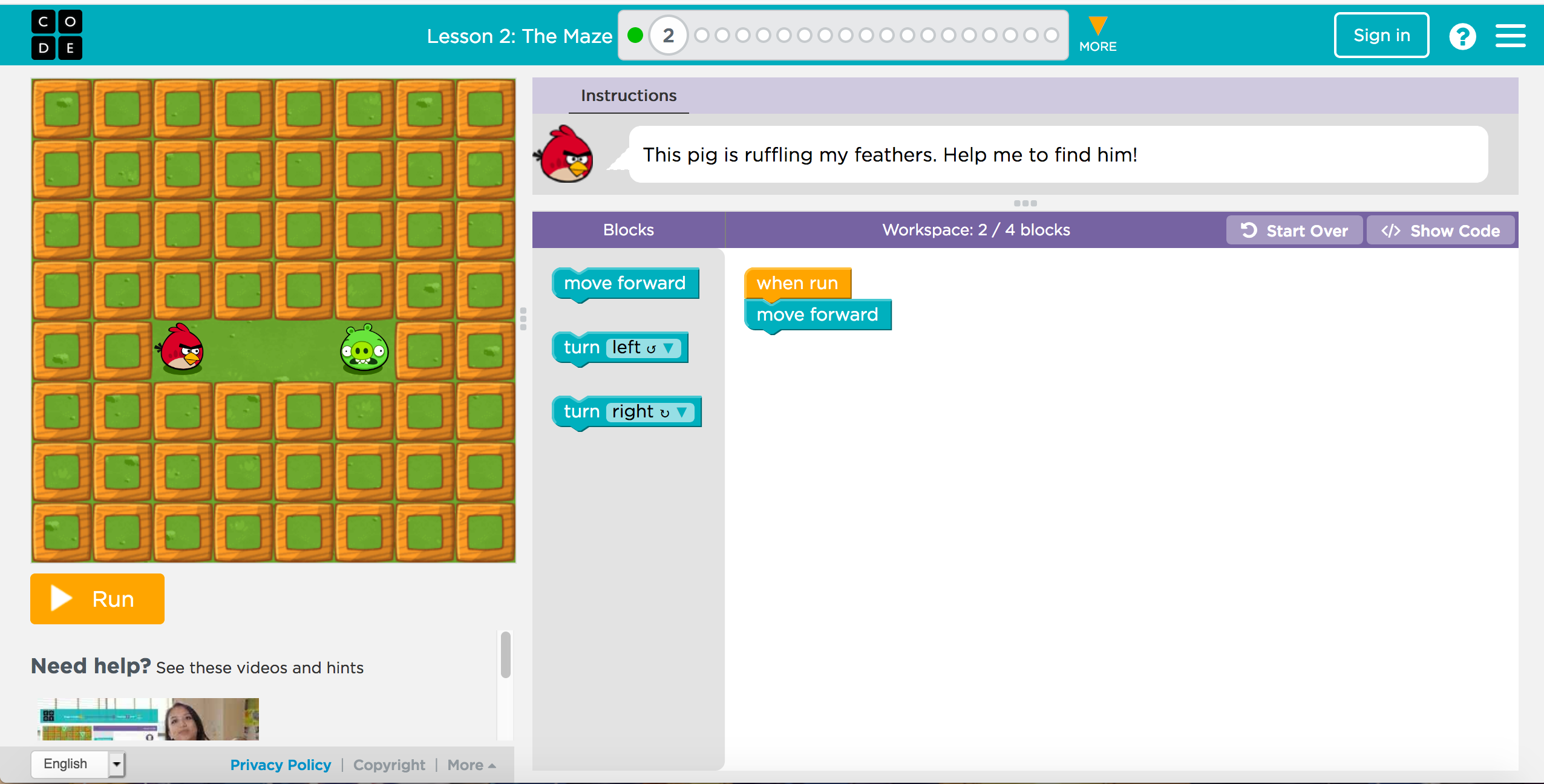Click the play triangle on the Run button
The image size is (1544, 784).
[x=61, y=598]
